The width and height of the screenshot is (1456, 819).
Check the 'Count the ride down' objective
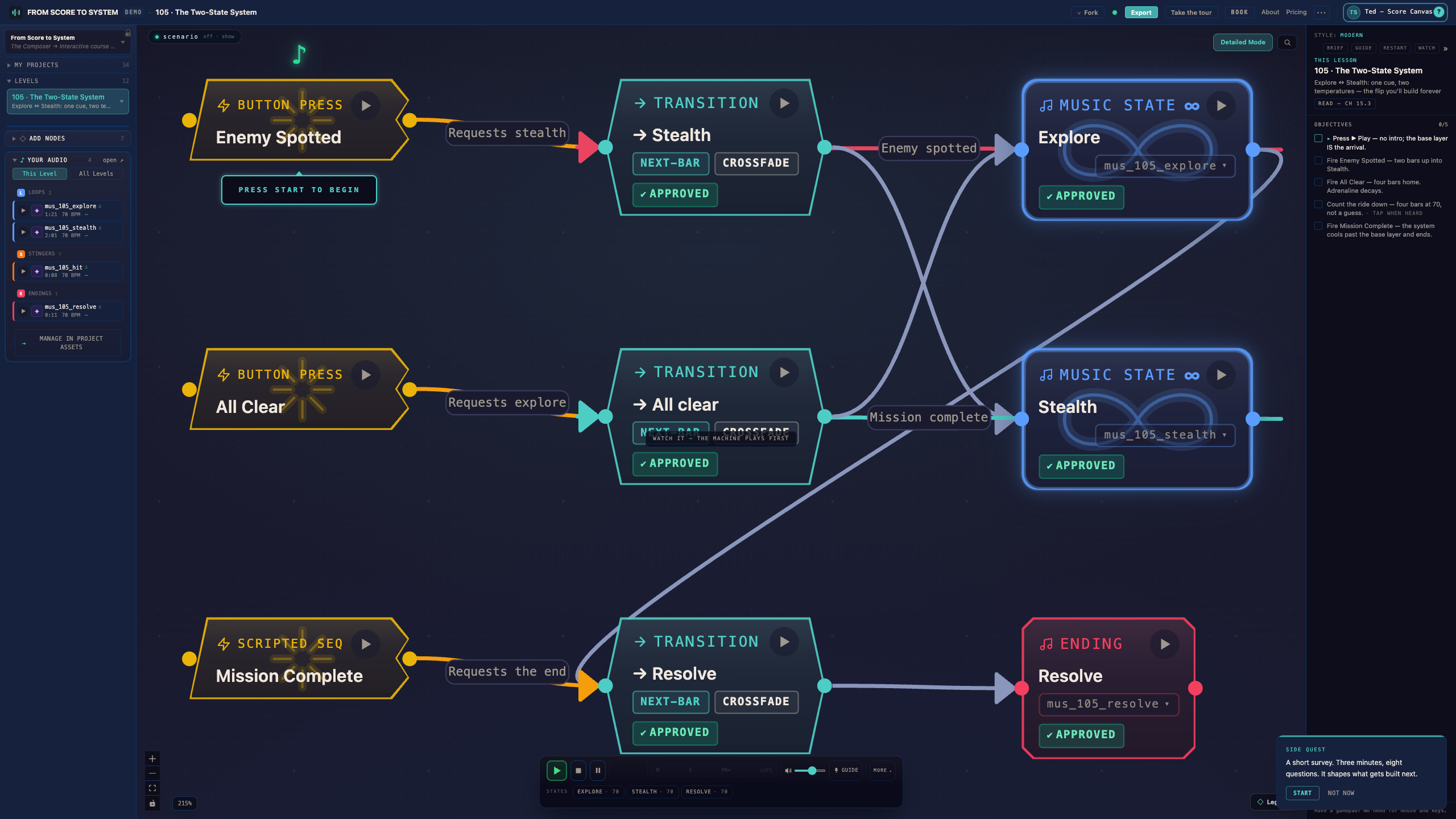(x=1318, y=205)
